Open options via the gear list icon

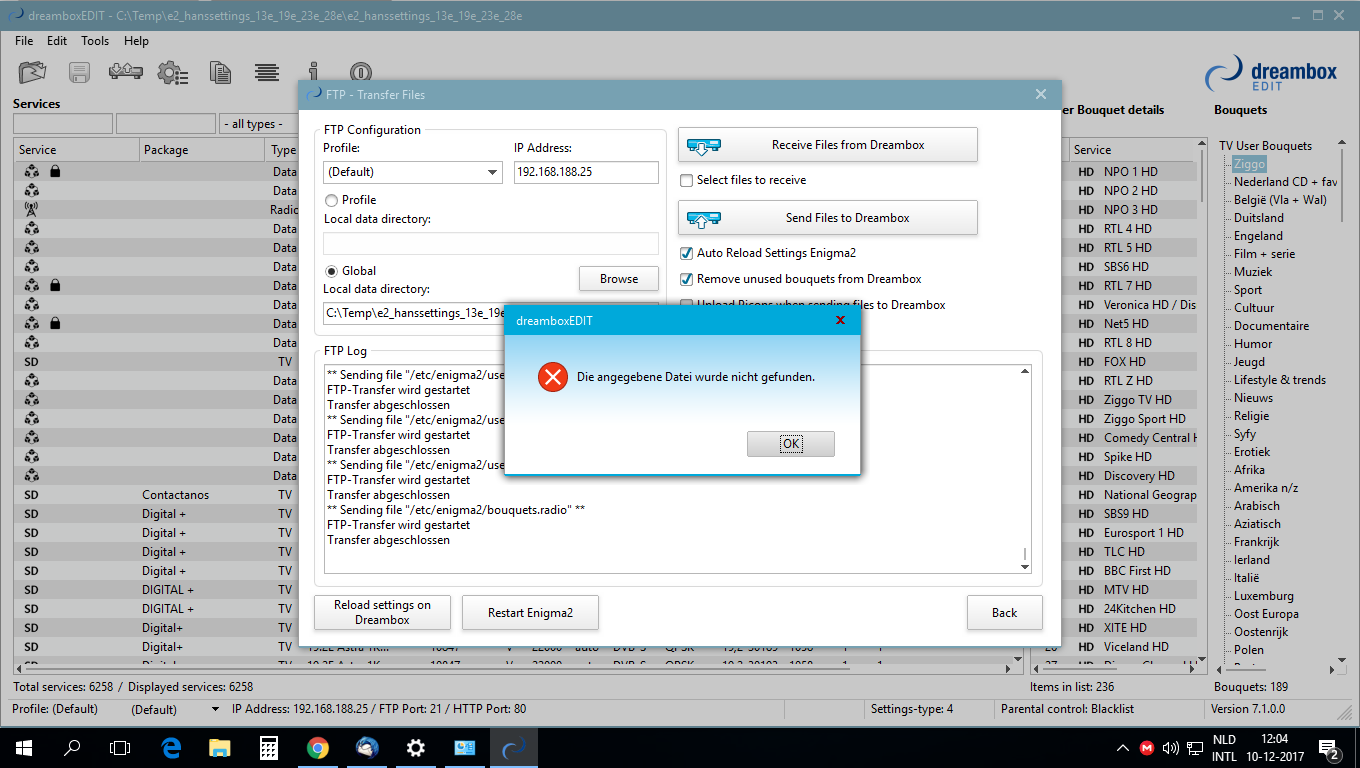tap(173, 73)
